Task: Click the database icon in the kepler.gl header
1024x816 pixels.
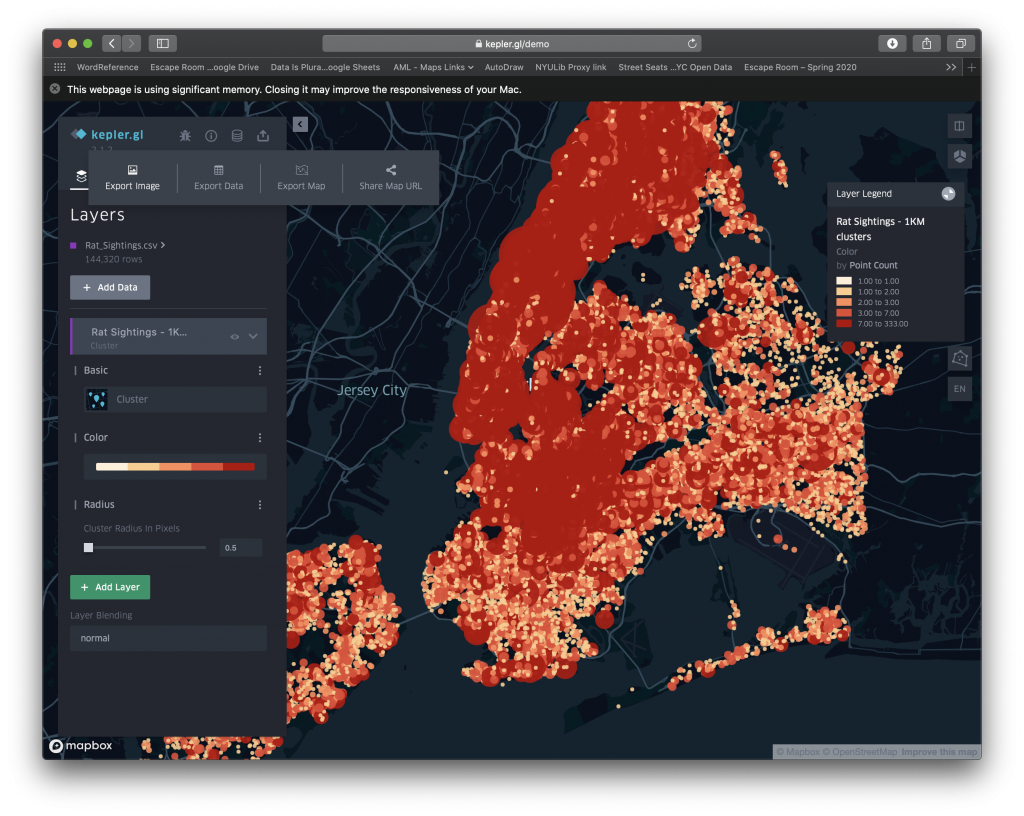Action: point(236,135)
